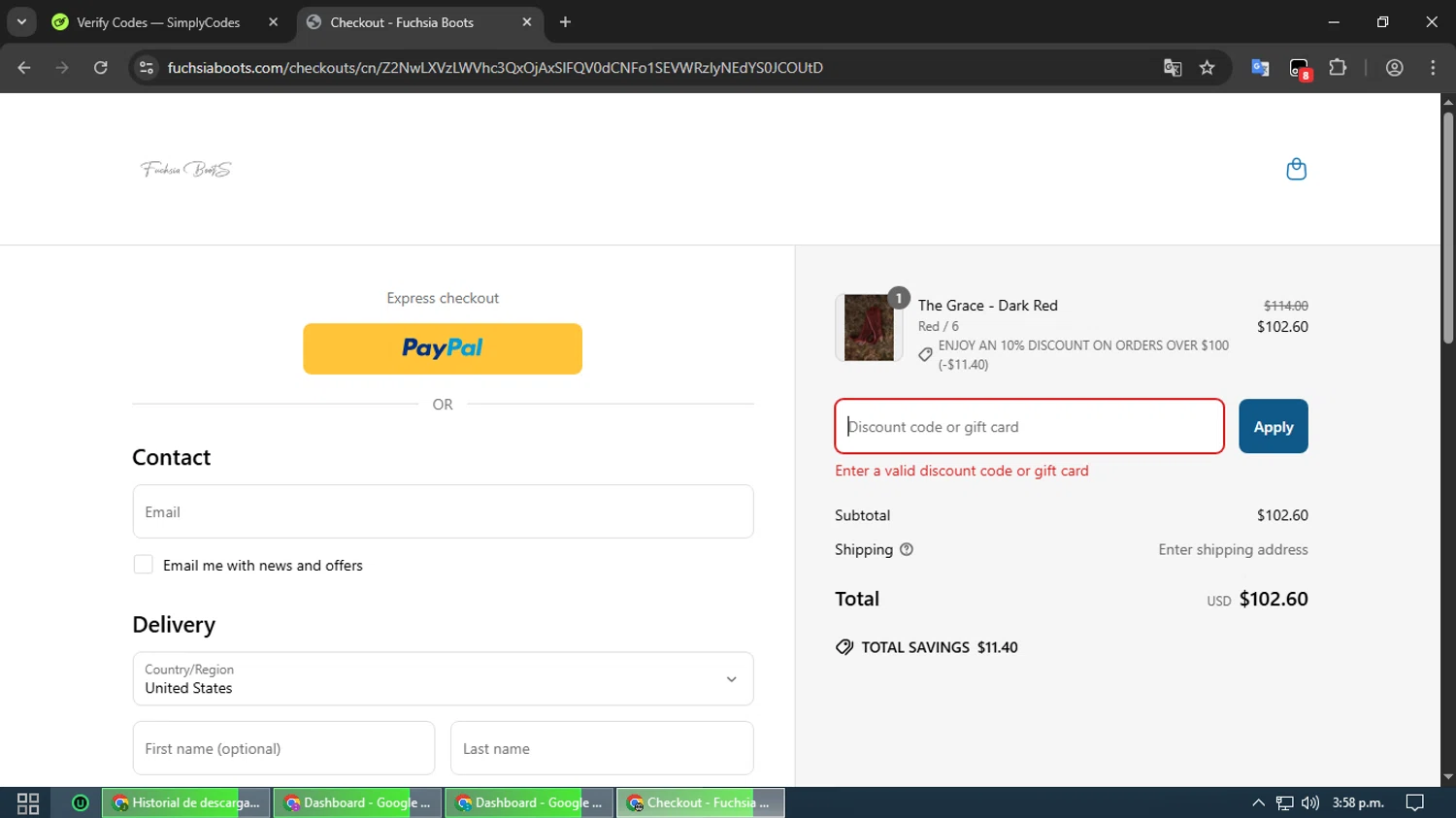Click the USD $102.60 total amount
Screen dimensions: 1456x818
point(1258,599)
